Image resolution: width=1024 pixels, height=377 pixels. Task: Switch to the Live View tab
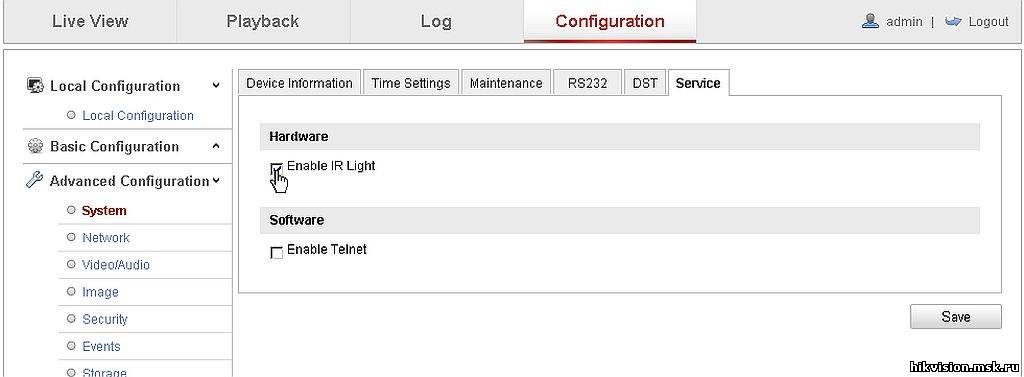tap(90, 22)
